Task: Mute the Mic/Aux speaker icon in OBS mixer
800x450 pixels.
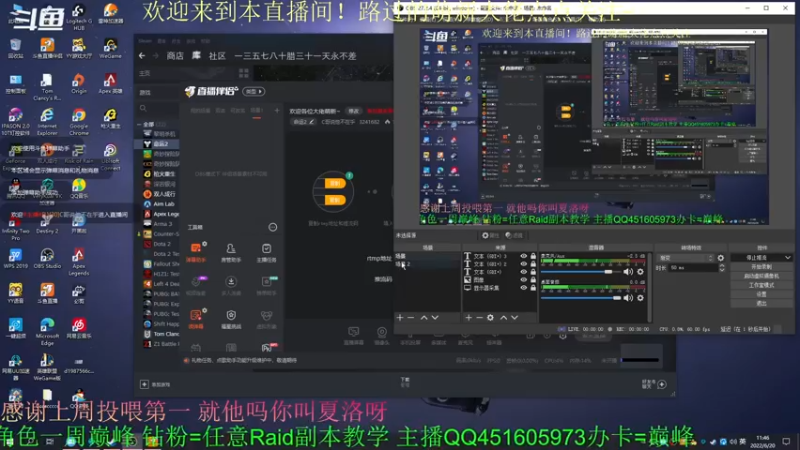Action: pos(628,272)
